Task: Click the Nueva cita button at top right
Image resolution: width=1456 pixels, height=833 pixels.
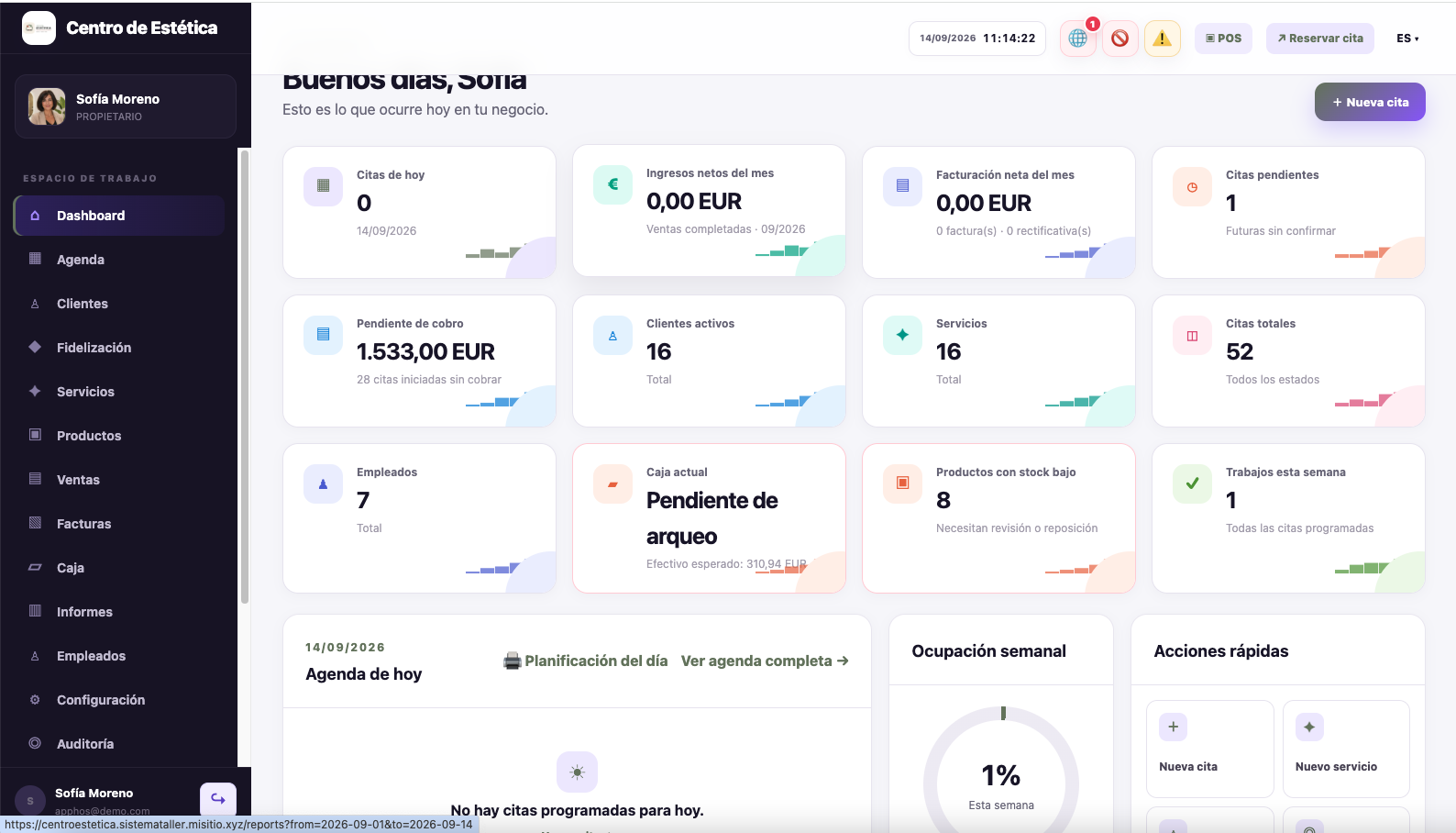Action: coord(1370,102)
